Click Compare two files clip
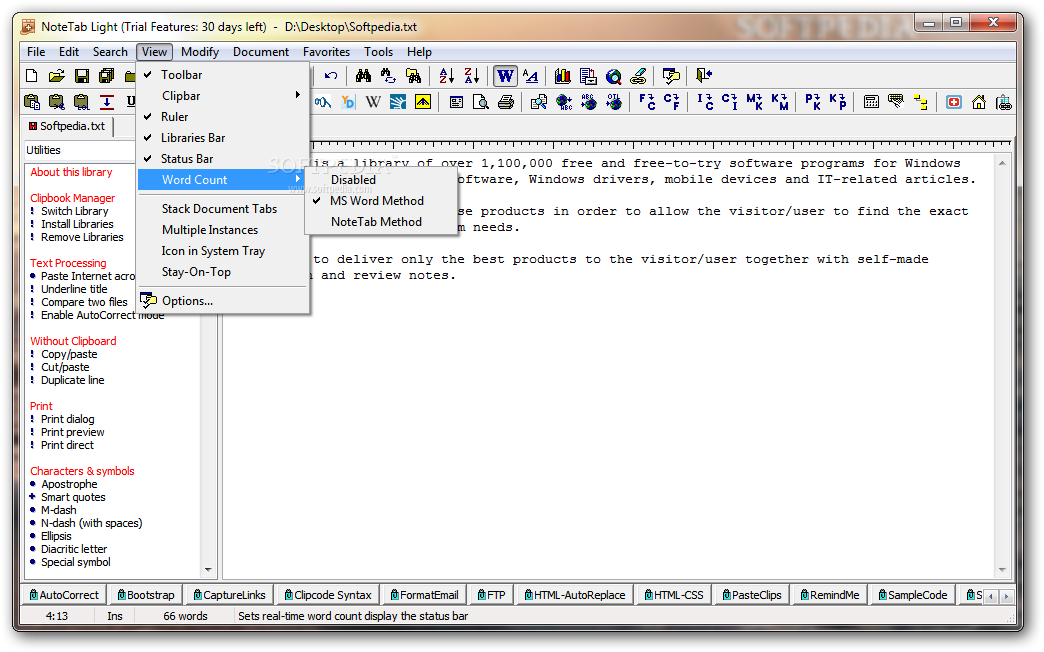Image resolution: width=1044 pixels, height=652 pixels. point(84,302)
